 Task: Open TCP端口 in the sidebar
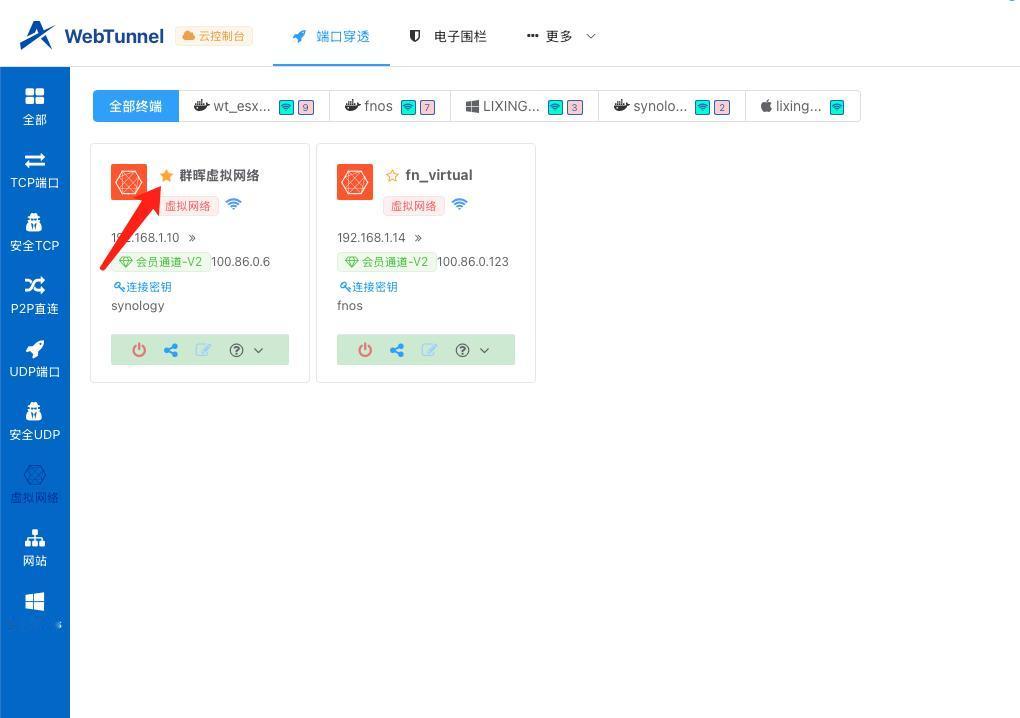click(x=34, y=170)
